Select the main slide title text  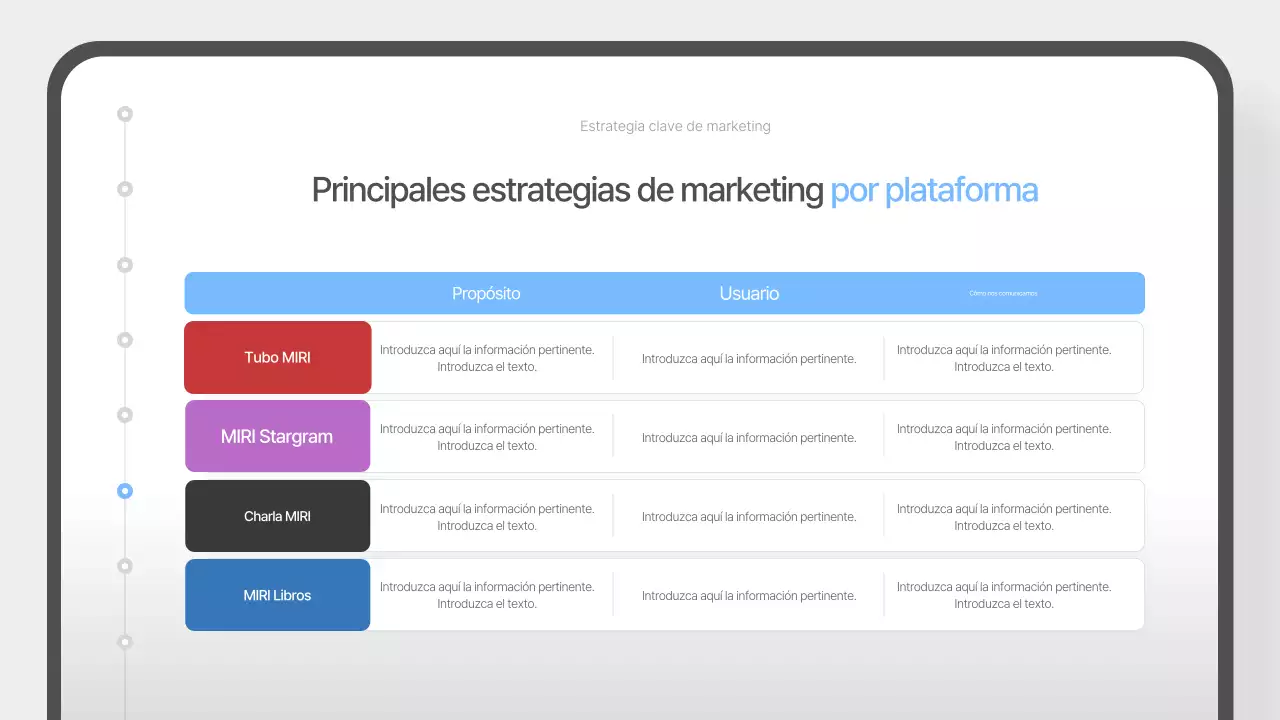coord(675,190)
